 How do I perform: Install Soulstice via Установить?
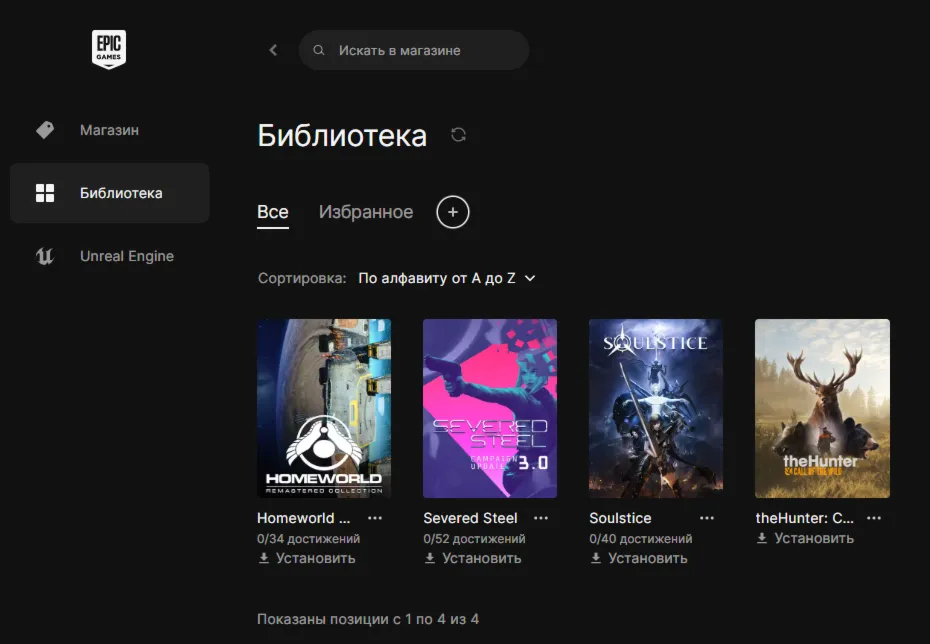pos(639,558)
